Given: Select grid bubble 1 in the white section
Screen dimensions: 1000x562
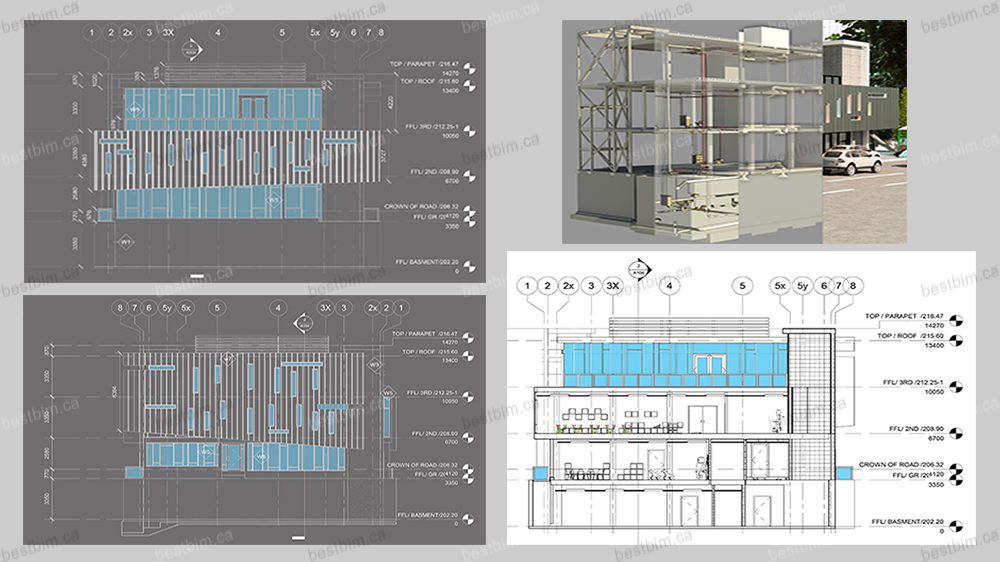Looking at the screenshot, I should (x=527, y=286).
